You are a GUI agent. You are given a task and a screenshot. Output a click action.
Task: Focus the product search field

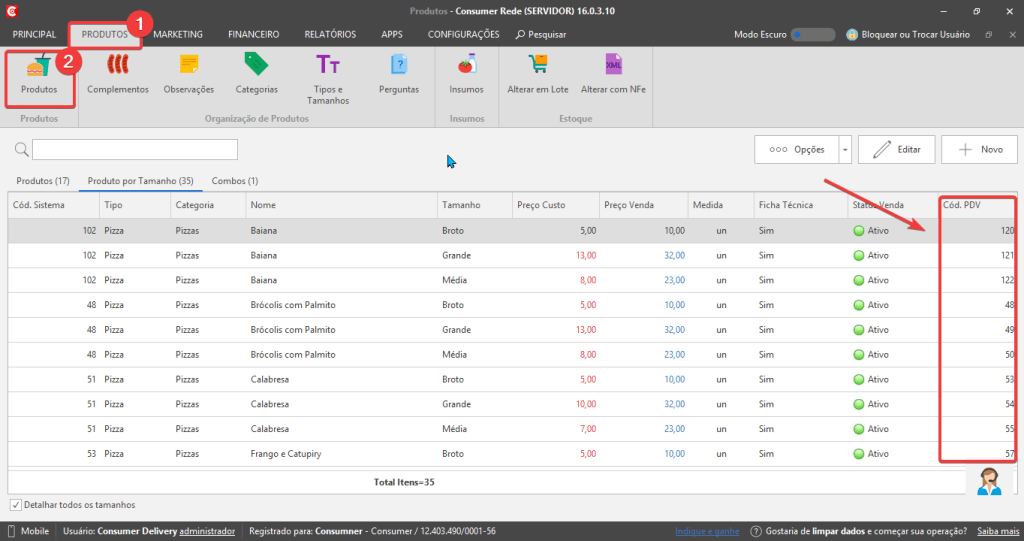click(x=135, y=150)
